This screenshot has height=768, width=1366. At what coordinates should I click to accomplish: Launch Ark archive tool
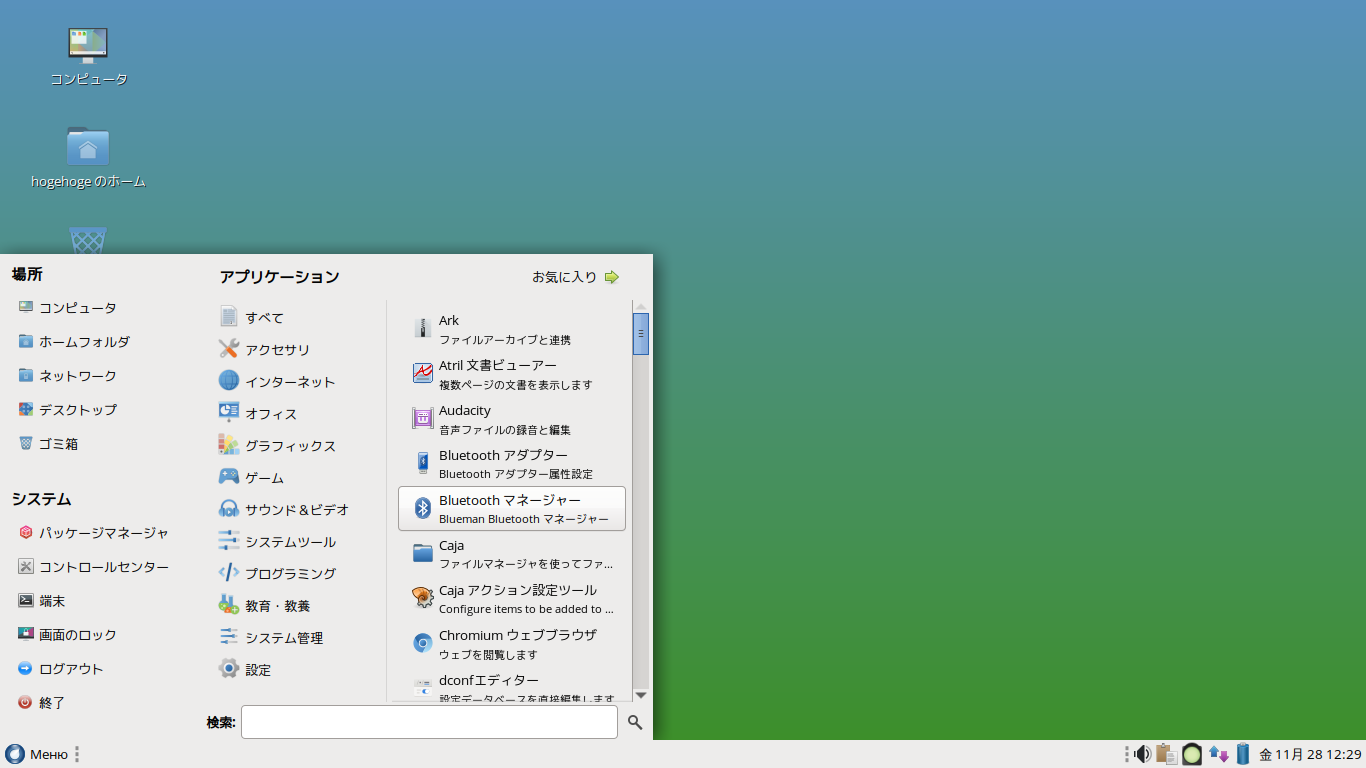(512, 329)
